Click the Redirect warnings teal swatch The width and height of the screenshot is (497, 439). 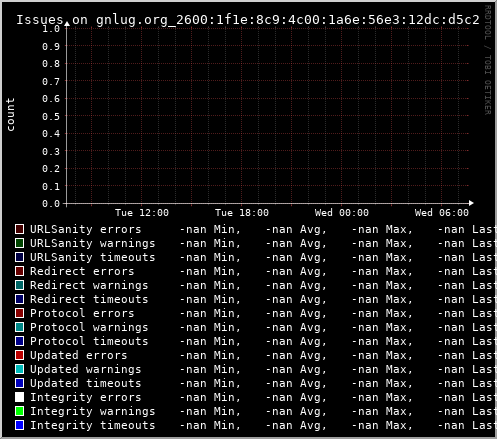pyautogui.click(x=19, y=285)
